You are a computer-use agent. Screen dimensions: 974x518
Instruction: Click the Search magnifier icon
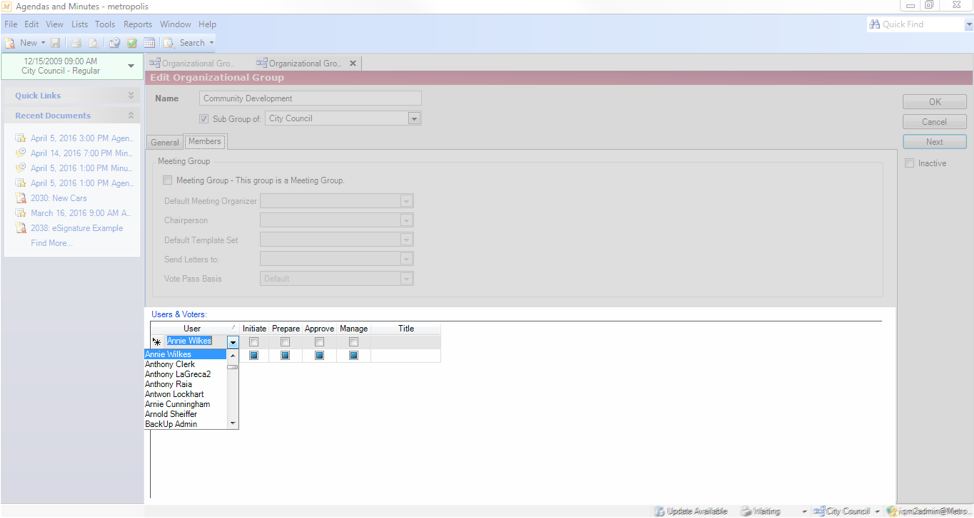pyautogui.click(x=169, y=43)
